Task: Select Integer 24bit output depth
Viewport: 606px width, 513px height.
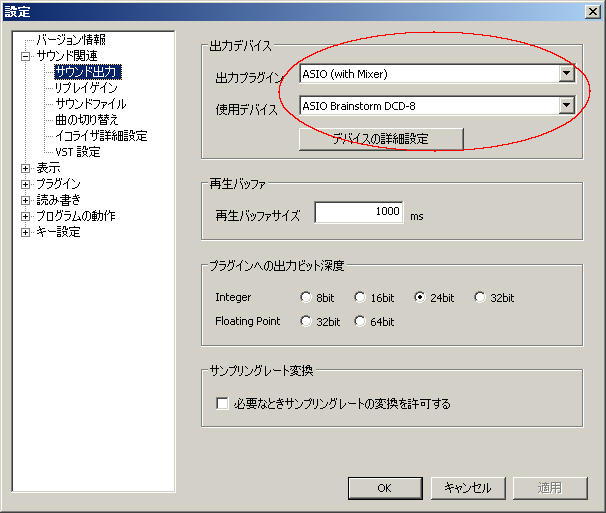Action: click(x=420, y=297)
